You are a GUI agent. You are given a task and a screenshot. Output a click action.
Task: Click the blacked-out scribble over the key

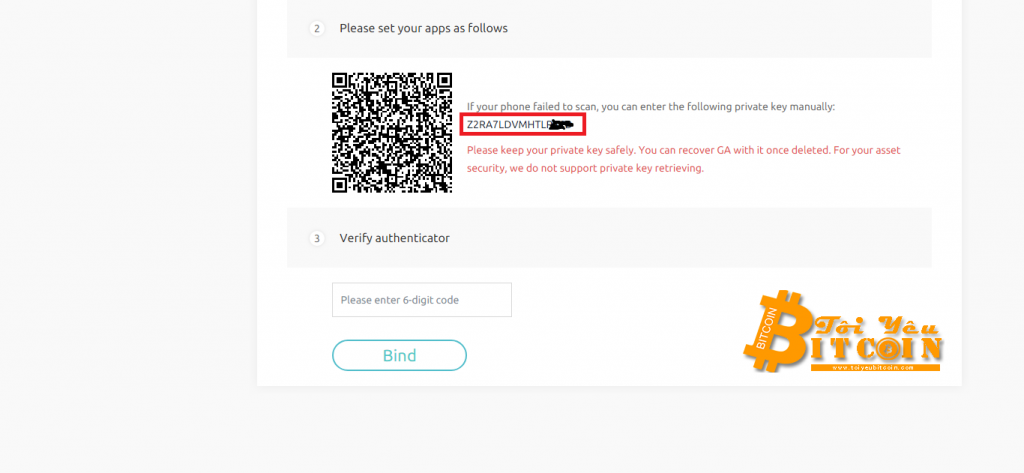pyautogui.click(x=560, y=124)
